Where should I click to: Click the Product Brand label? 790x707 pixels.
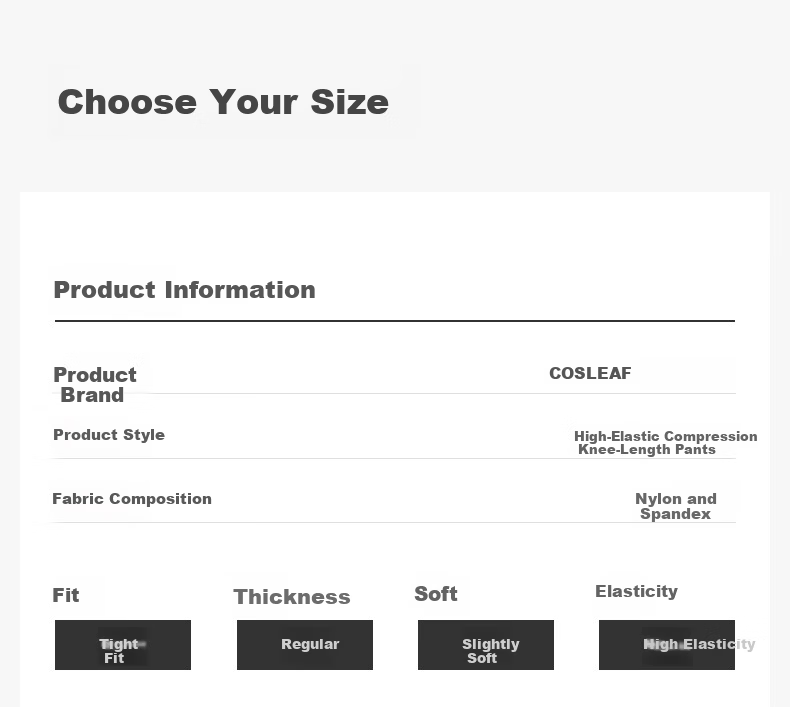coord(95,384)
